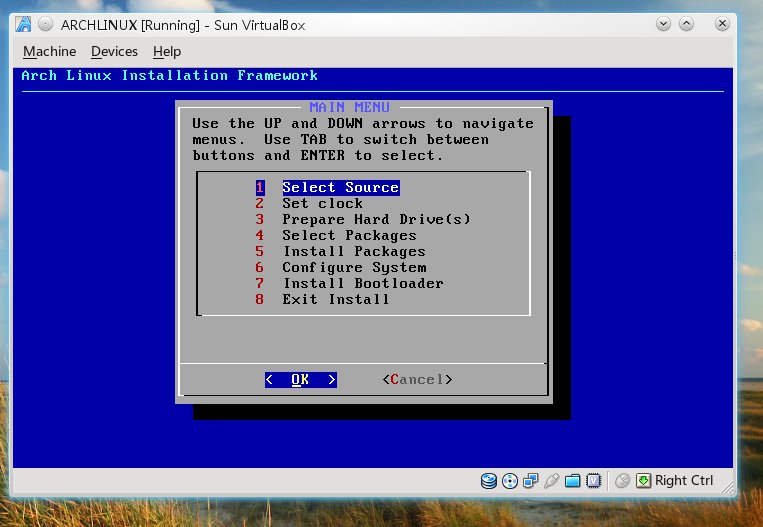Click the USB devices status icon
763x527 pixels.
pyautogui.click(x=551, y=481)
